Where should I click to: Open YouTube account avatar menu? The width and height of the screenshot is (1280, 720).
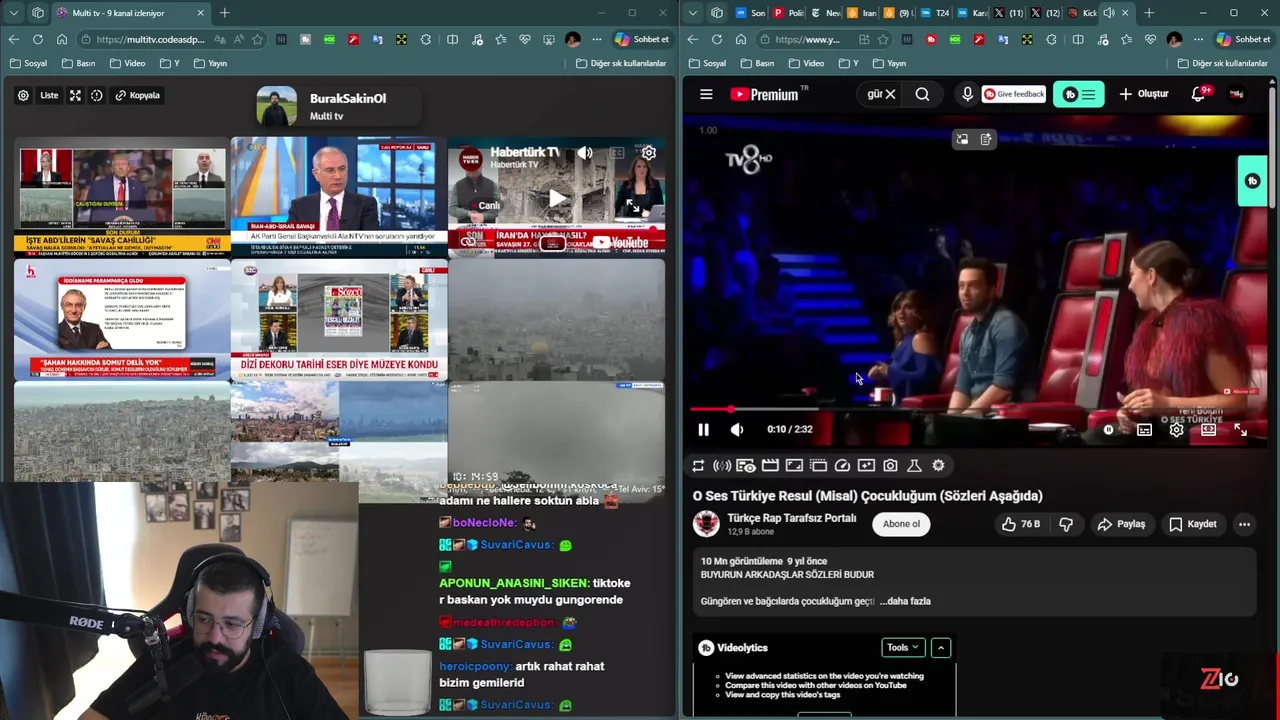1237,94
